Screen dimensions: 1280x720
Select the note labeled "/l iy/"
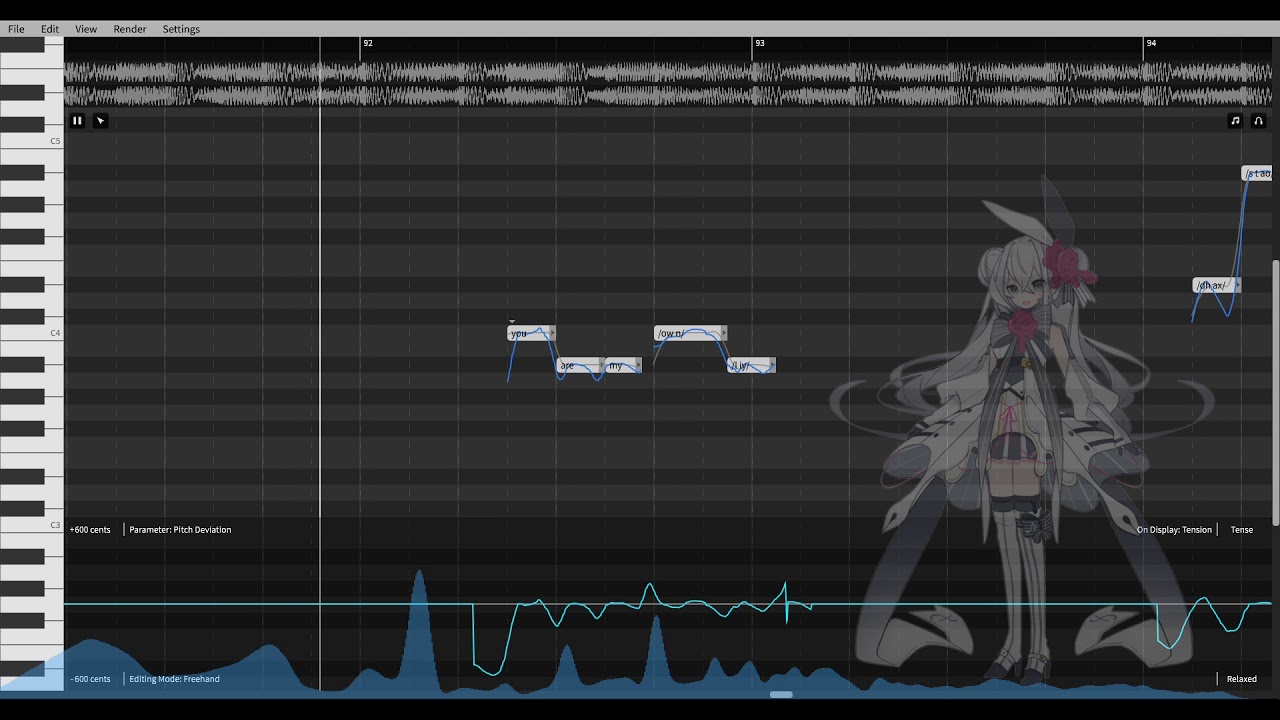click(x=751, y=365)
